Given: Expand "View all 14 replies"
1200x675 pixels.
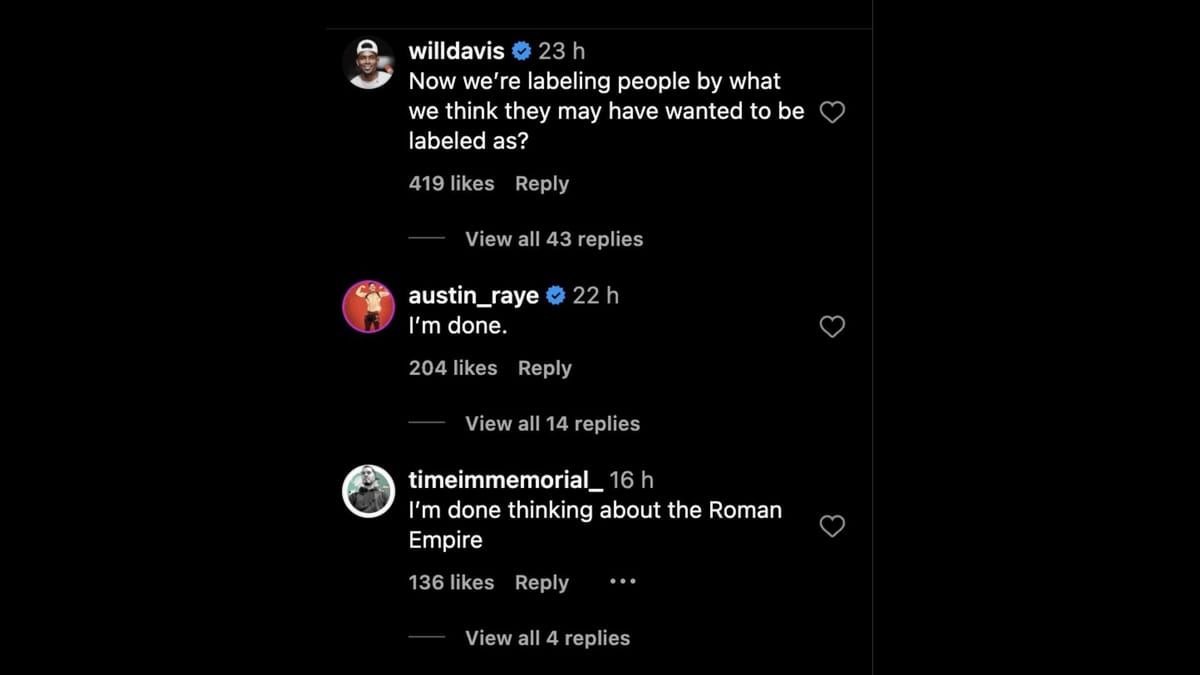Looking at the screenshot, I should click(x=552, y=424).
